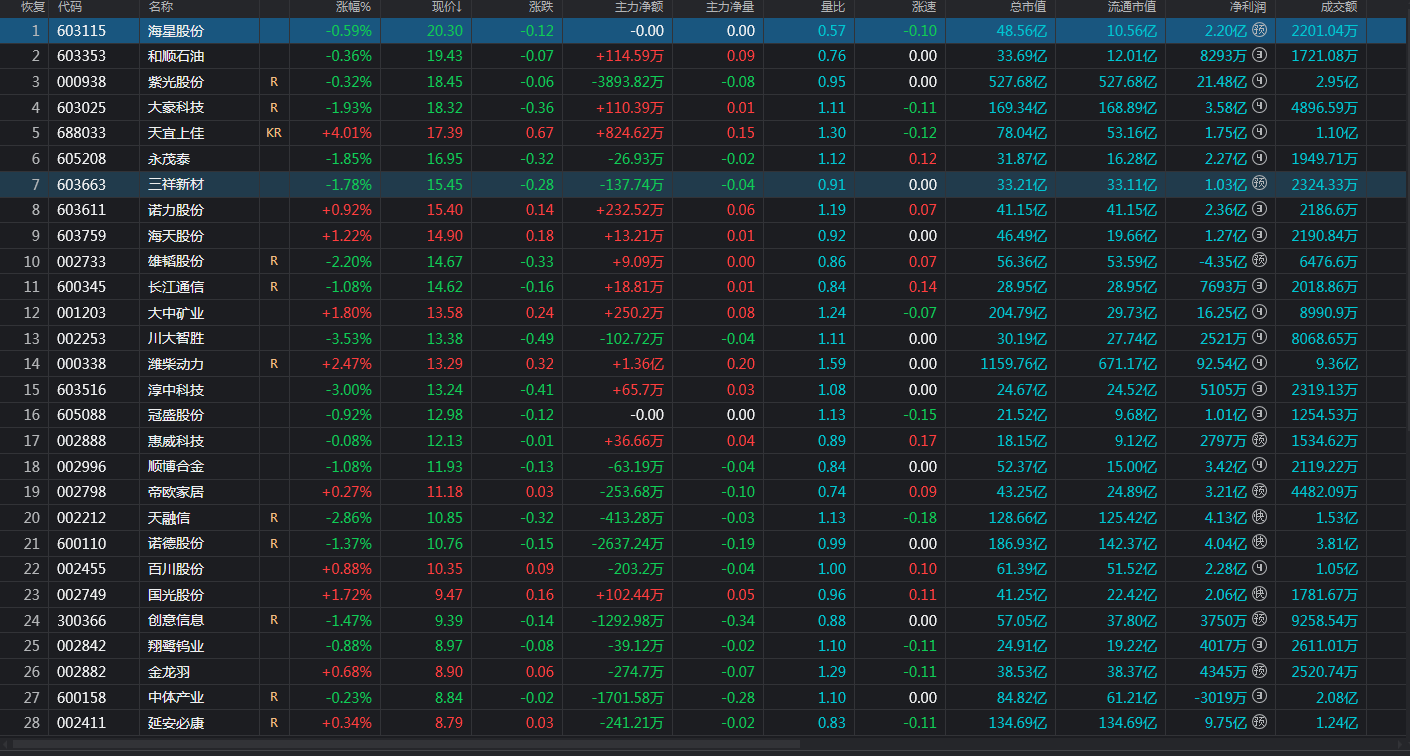The width and height of the screenshot is (1410, 756).
Task: Select the stock code 300366
Action: (81, 620)
